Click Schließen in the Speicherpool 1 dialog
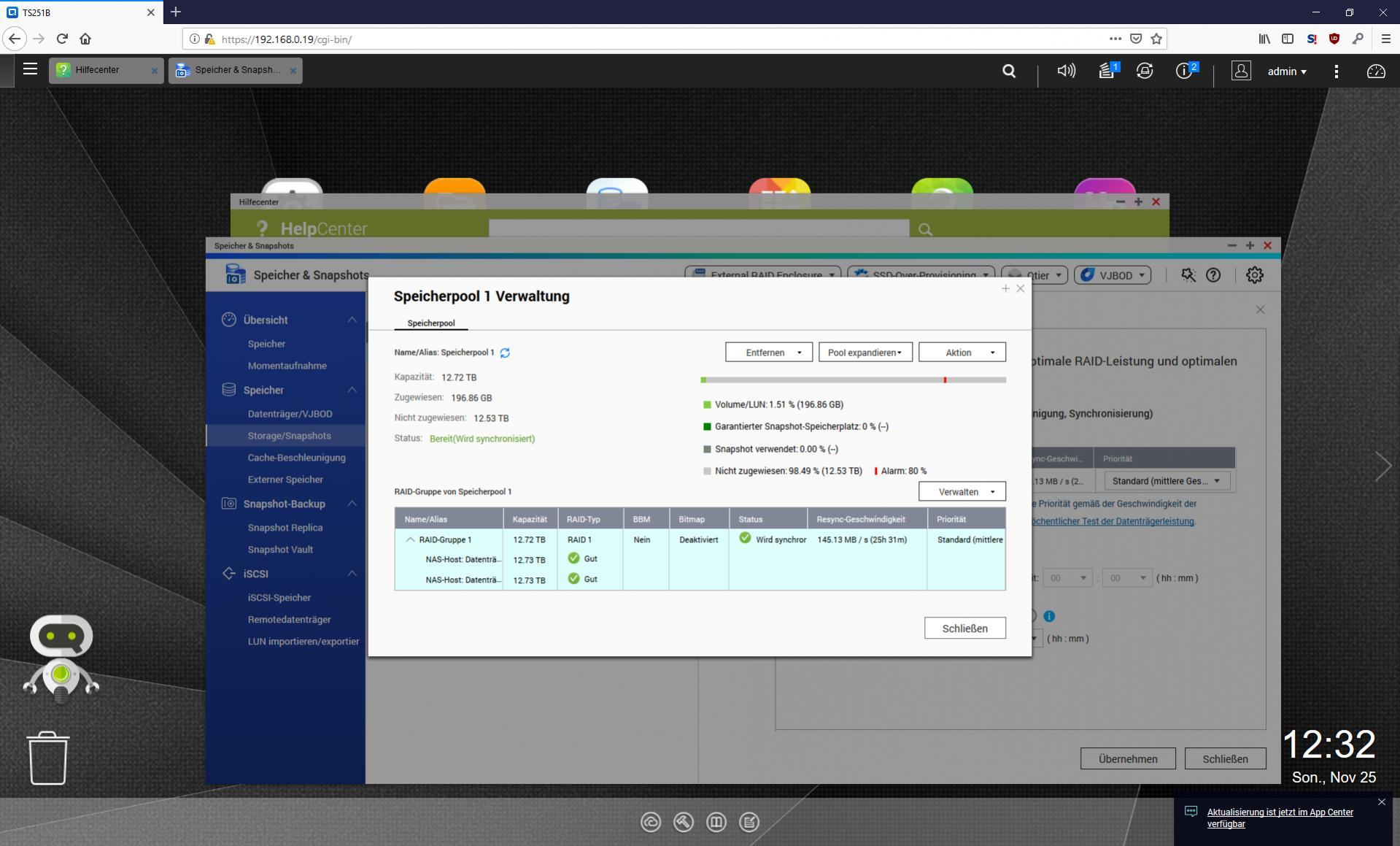Viewport: 1400px width, 846px height. tap(964, 628)
